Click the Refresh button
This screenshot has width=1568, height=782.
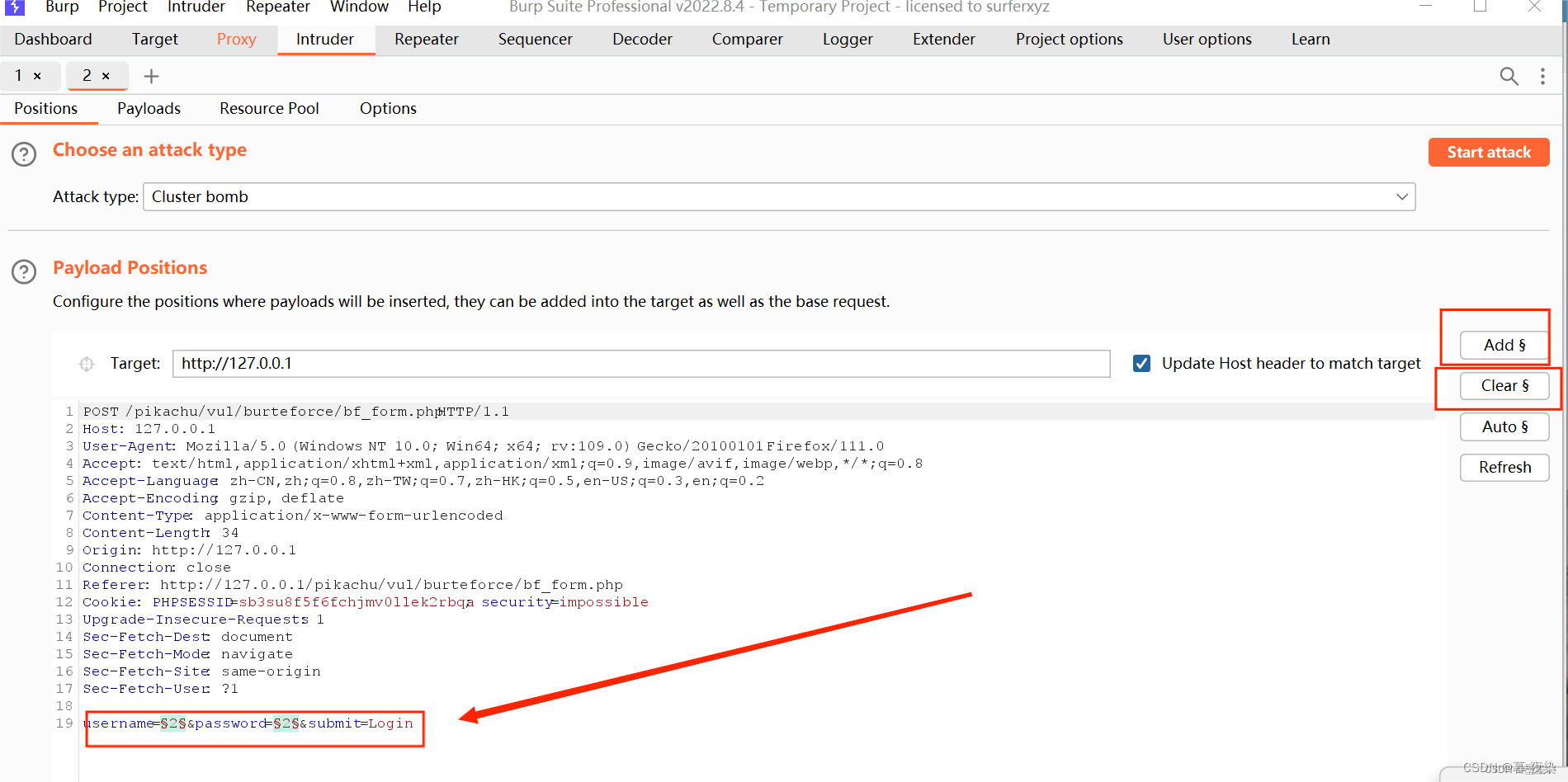[1504, 468]
